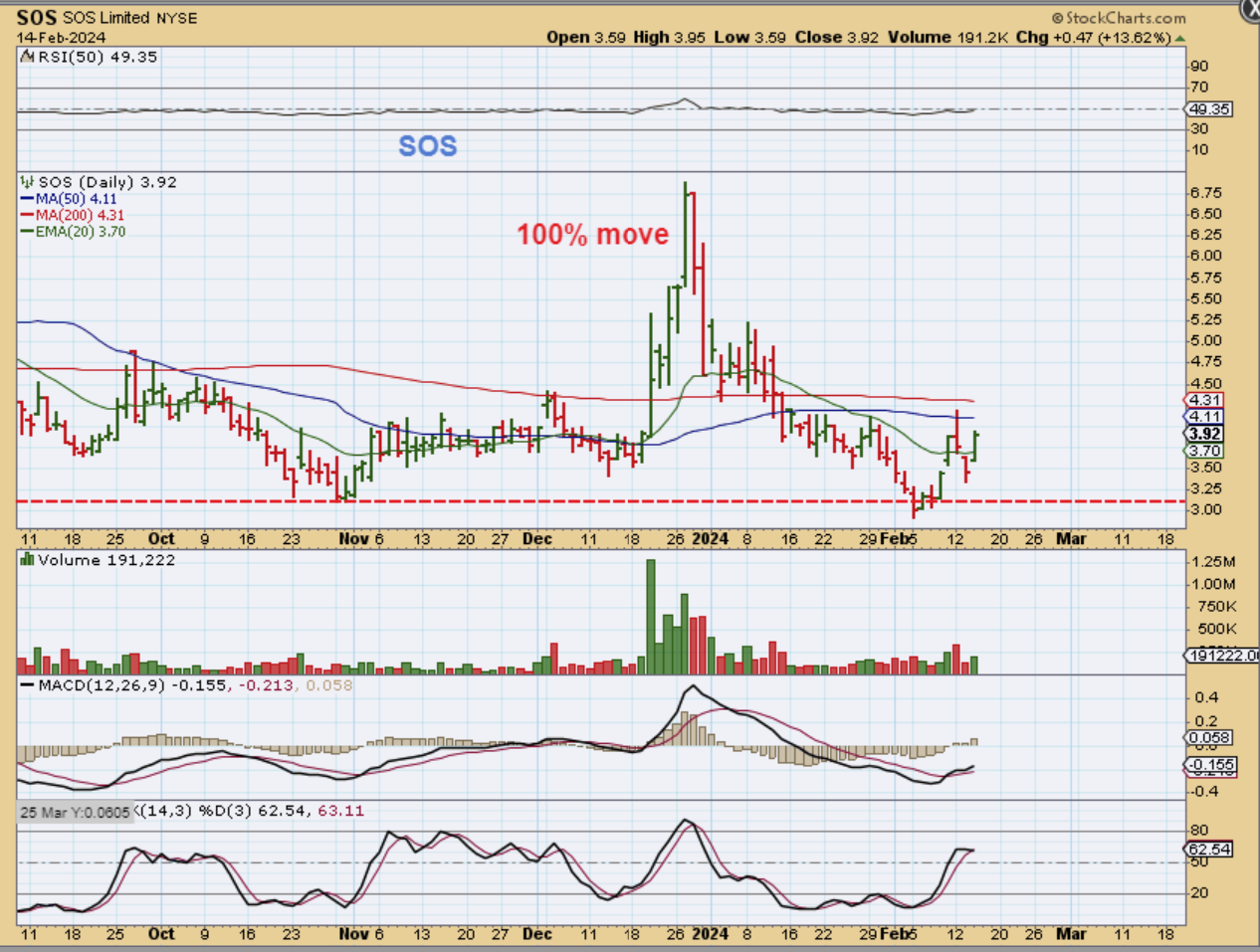1260x952 pixels.
Task: Click the green up arrow beside Chg
Action: coord(1180,38)
